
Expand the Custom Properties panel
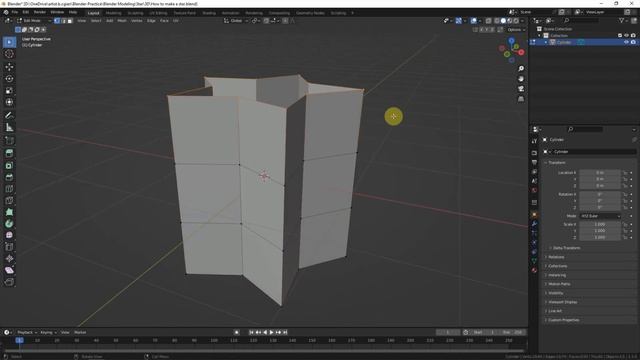pos(563,320)
